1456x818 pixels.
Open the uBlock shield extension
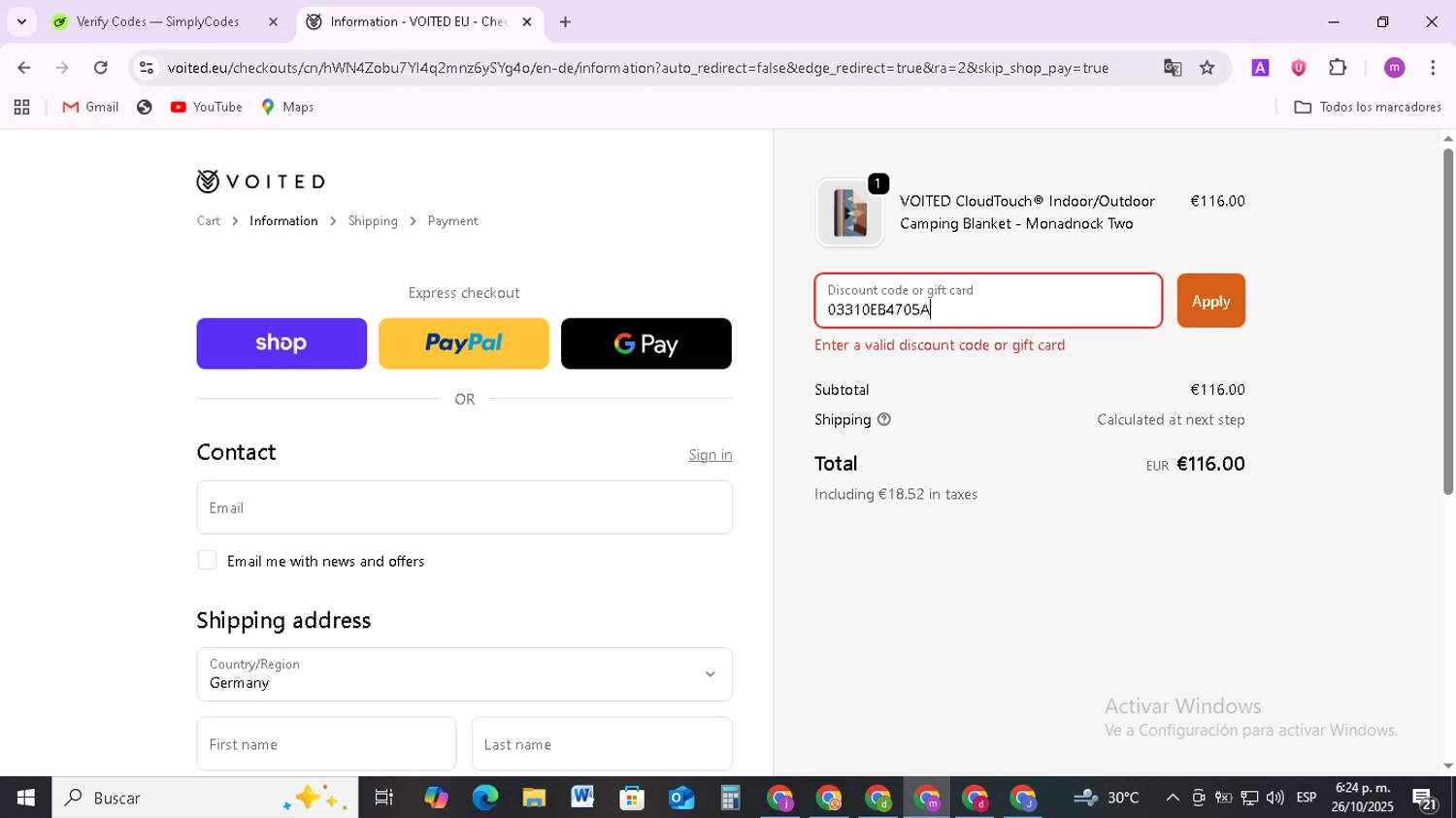(x=1299, y=68)
